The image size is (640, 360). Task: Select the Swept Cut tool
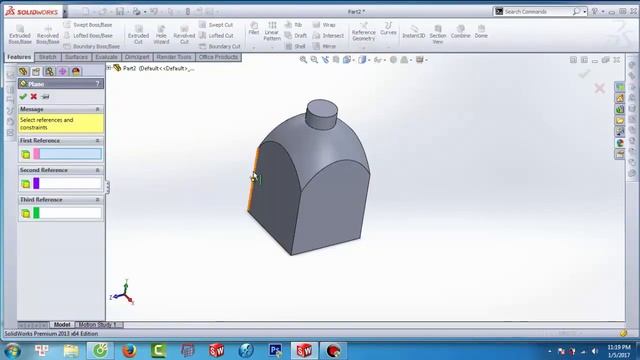point(216,25)
